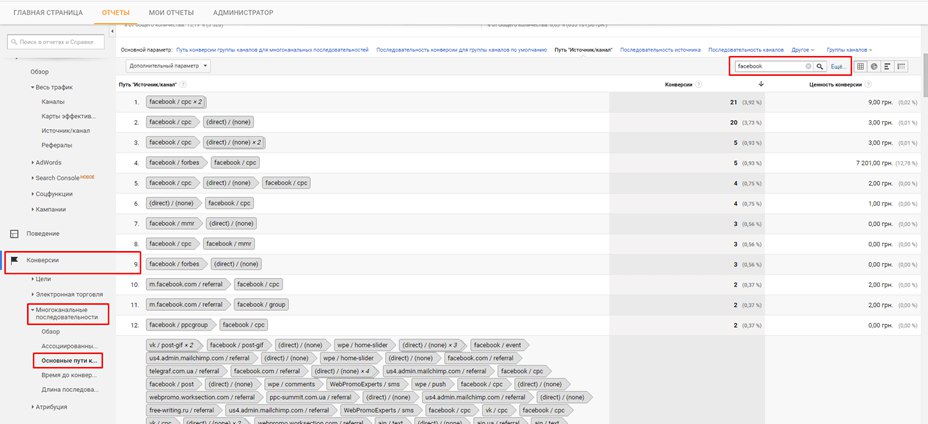Click facebook / mmr chip in row 7
This screenshot has height=424, width=928.
click(x=172, y=223)
